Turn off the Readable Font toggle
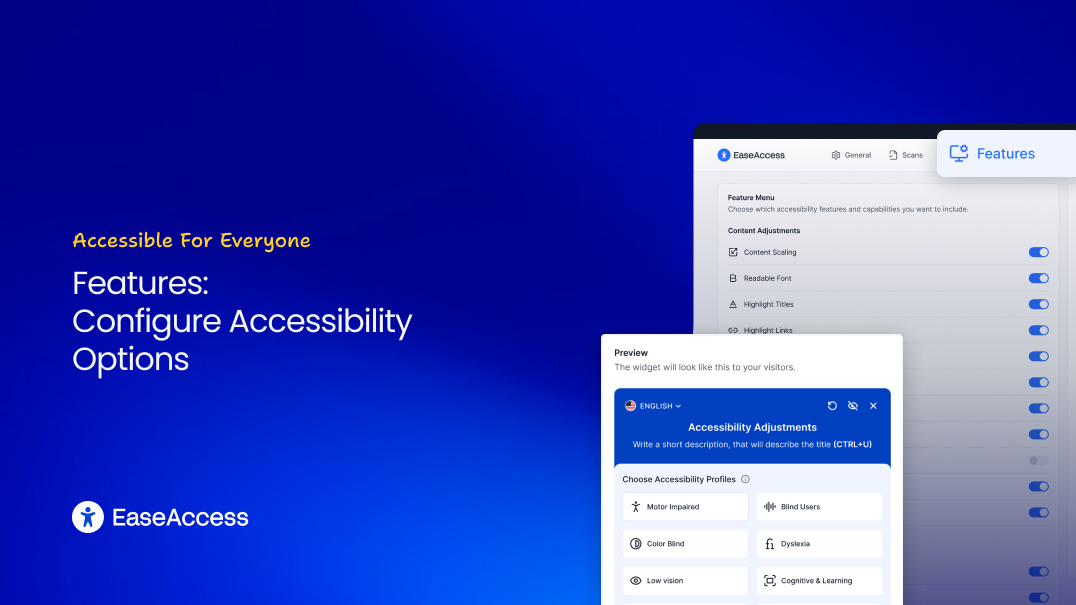This screenshot has width=1076, height=605. 1038,278
